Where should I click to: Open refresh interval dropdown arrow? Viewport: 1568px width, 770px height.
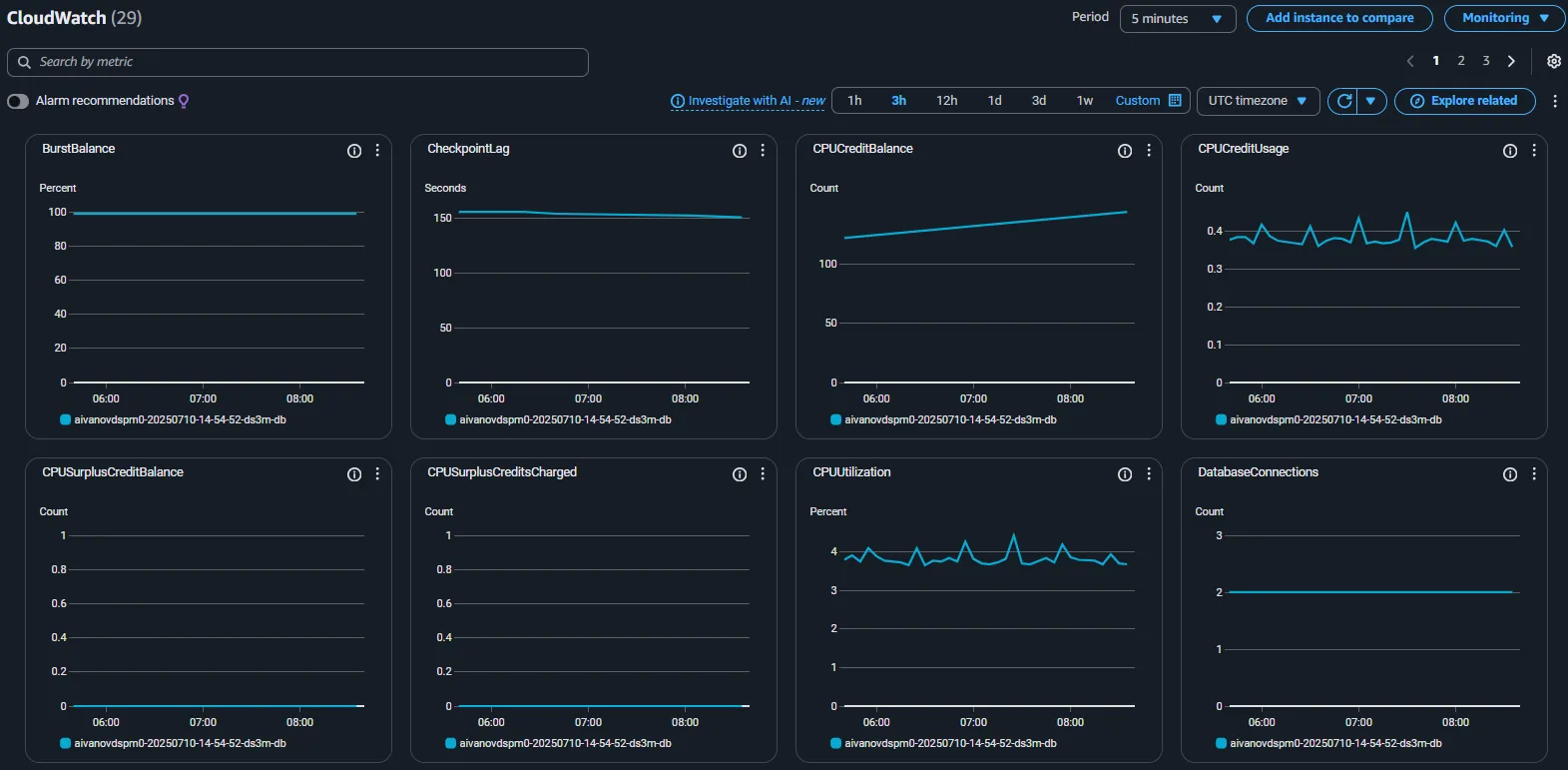coord(1371,101)
